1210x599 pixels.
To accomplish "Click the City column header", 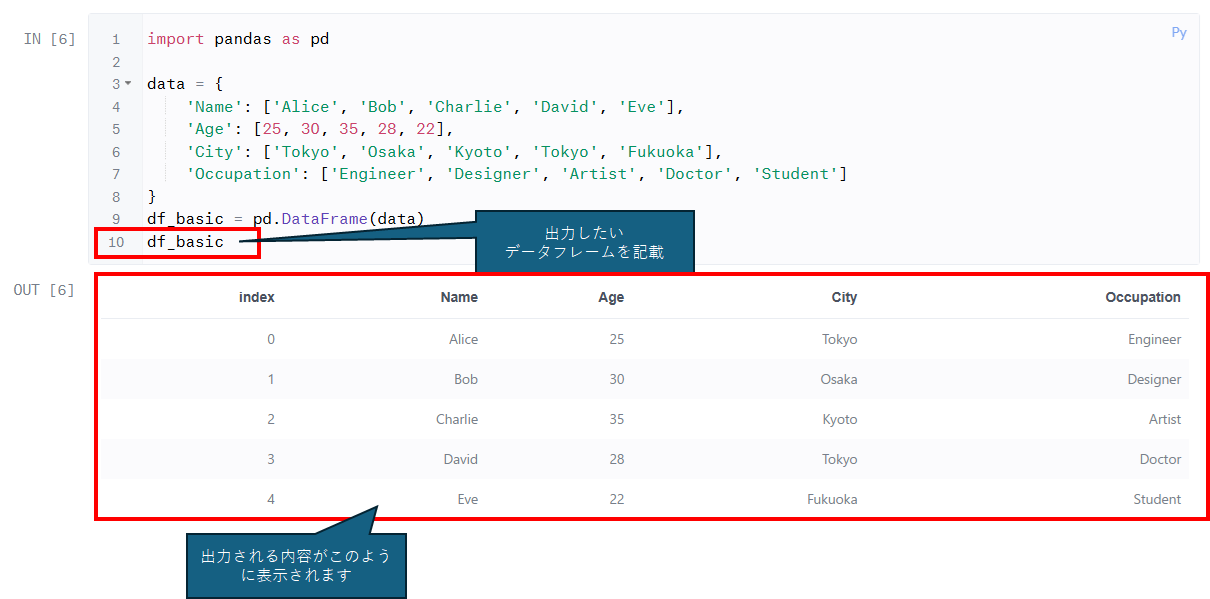I will click(x=844, y=297).
